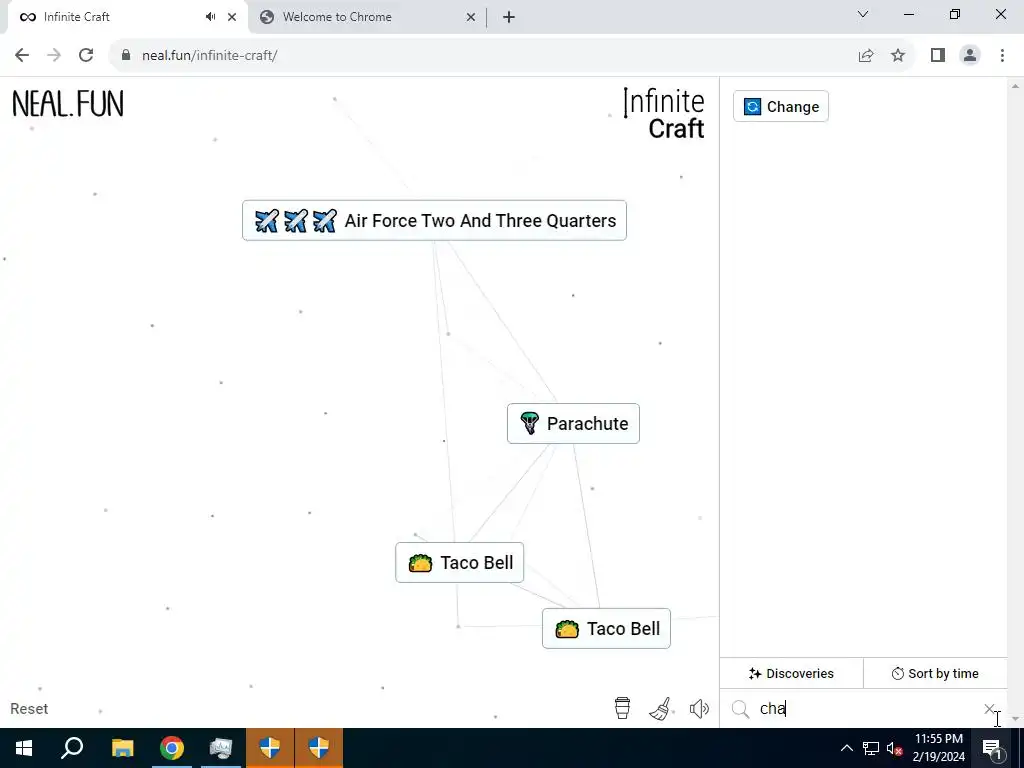Click the lock site info icon
The width and height of the screenshot is (1024, 768).
point(125,56)
